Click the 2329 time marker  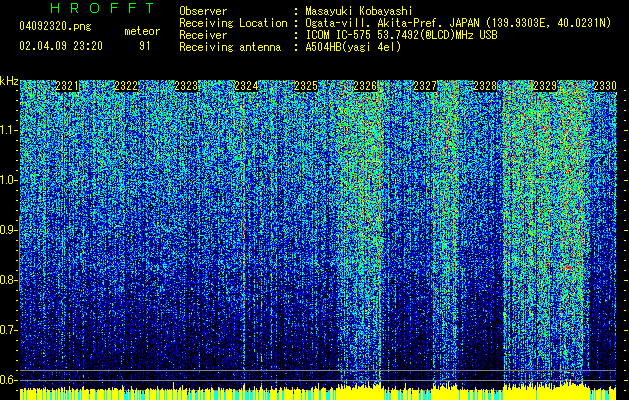click(545, 86)
